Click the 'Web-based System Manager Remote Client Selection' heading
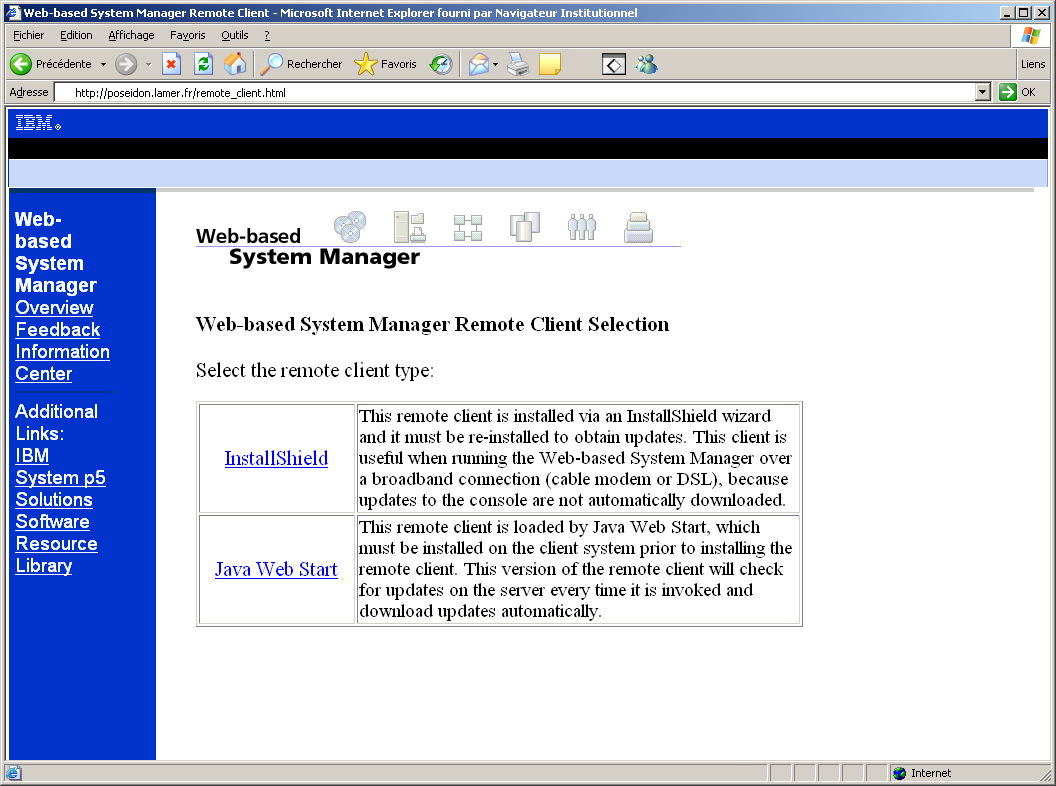 (432, 325)
